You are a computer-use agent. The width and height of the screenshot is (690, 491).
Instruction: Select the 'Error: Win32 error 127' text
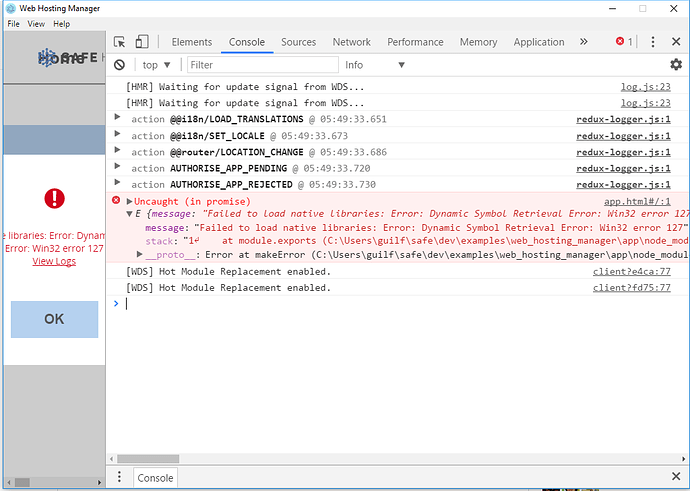(x=54, y=248)
